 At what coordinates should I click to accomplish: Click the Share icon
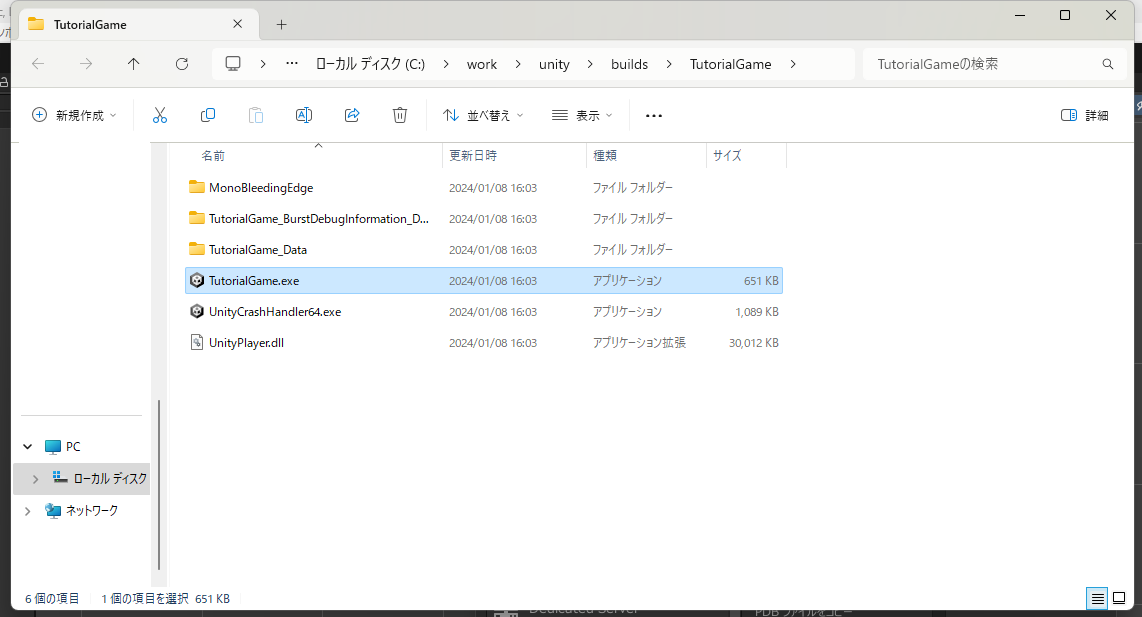coord(352,115)
